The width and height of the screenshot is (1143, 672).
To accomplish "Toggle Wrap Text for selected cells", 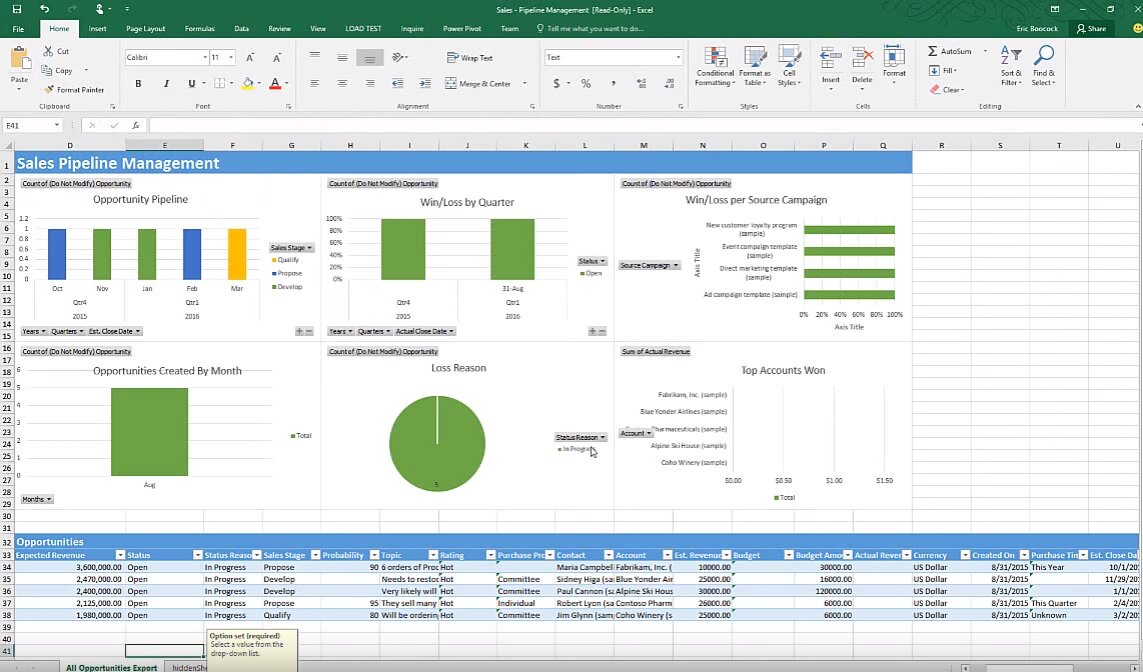I will point(469,58).
